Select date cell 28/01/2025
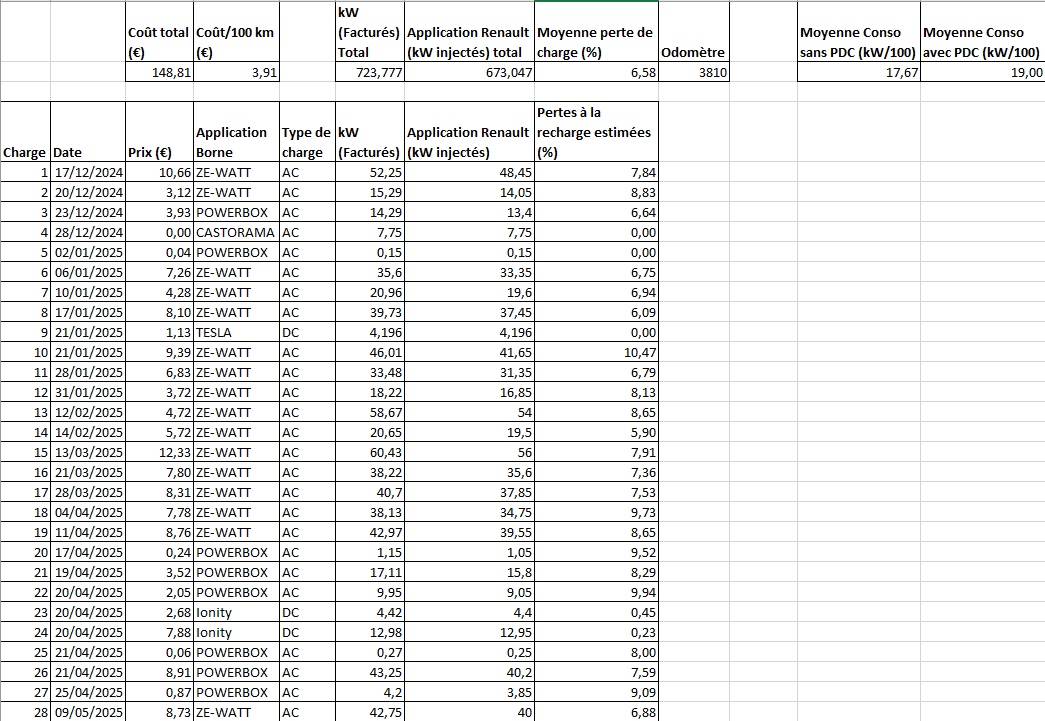The height and width of the screenshot is (721, 1045). pyautogui.click(x=88, y=372)
